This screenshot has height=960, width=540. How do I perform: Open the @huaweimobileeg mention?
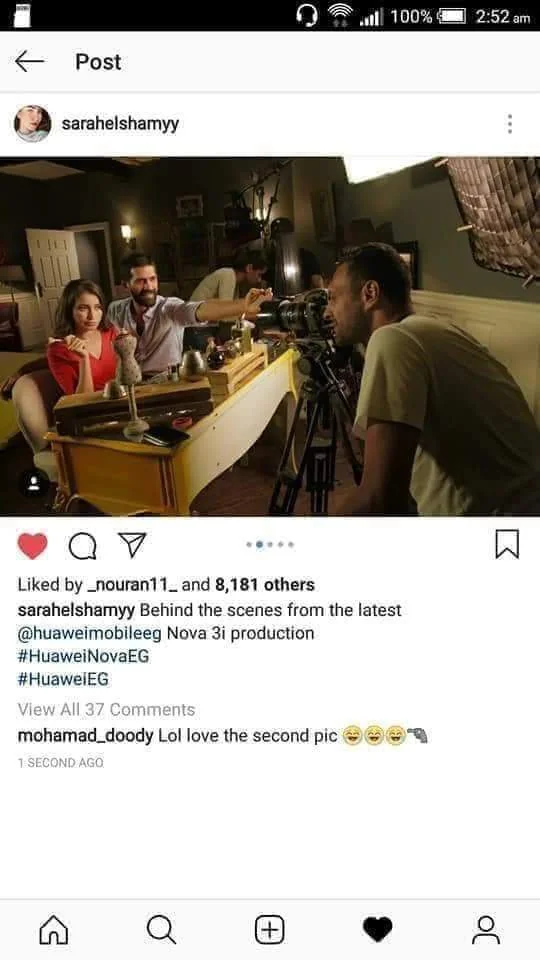[x=90, y=633]
